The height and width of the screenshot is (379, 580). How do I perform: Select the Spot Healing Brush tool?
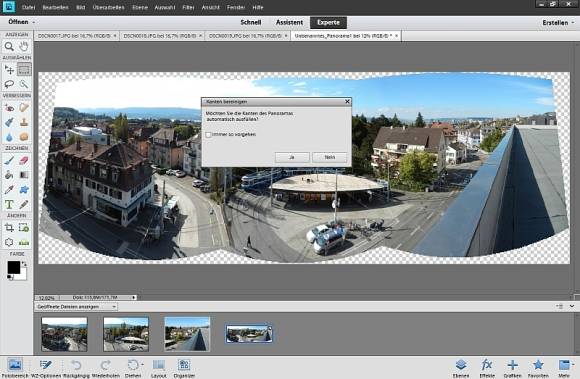[x=24, y=108]
